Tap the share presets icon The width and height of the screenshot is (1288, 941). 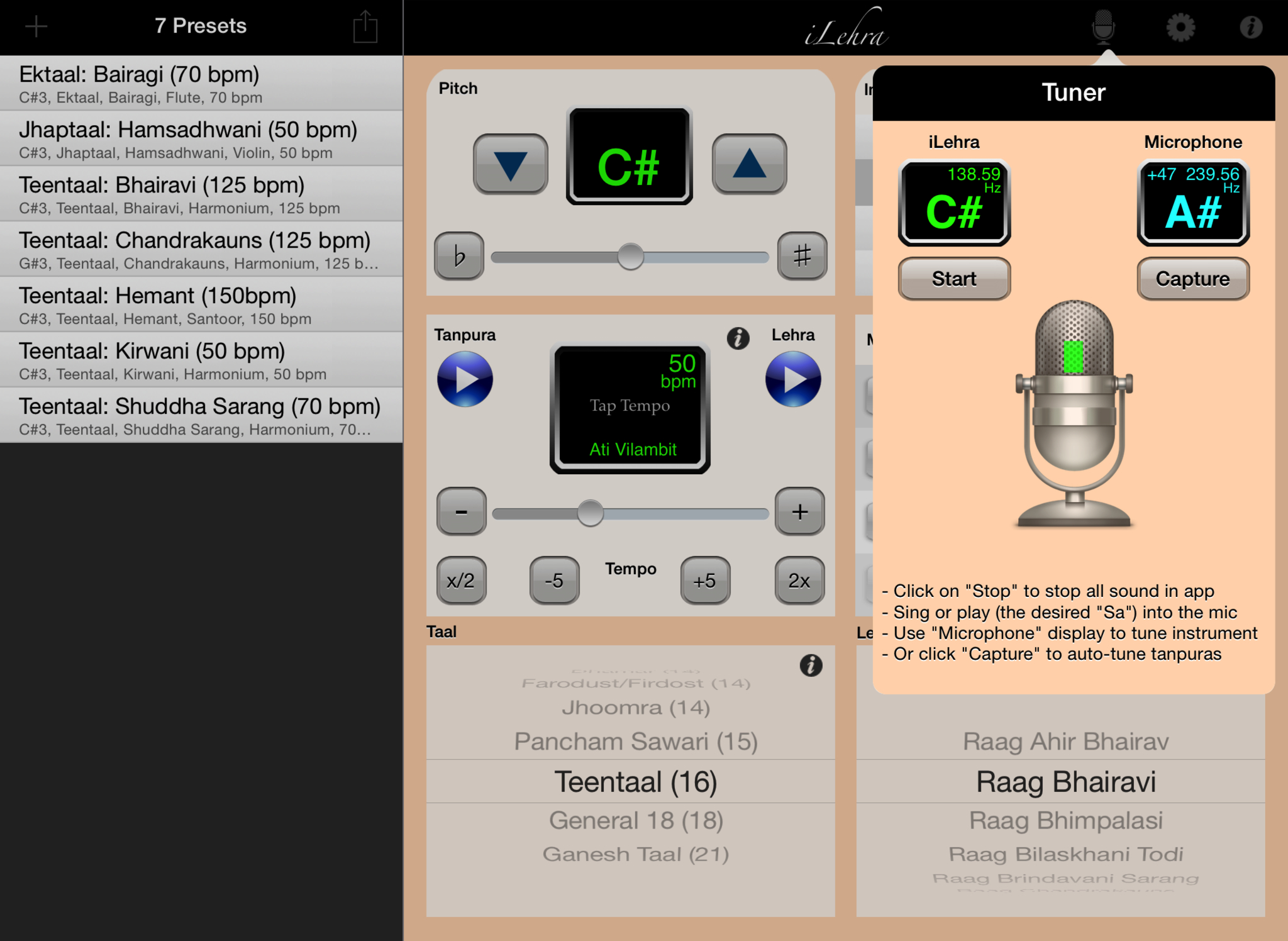(365, 28)
